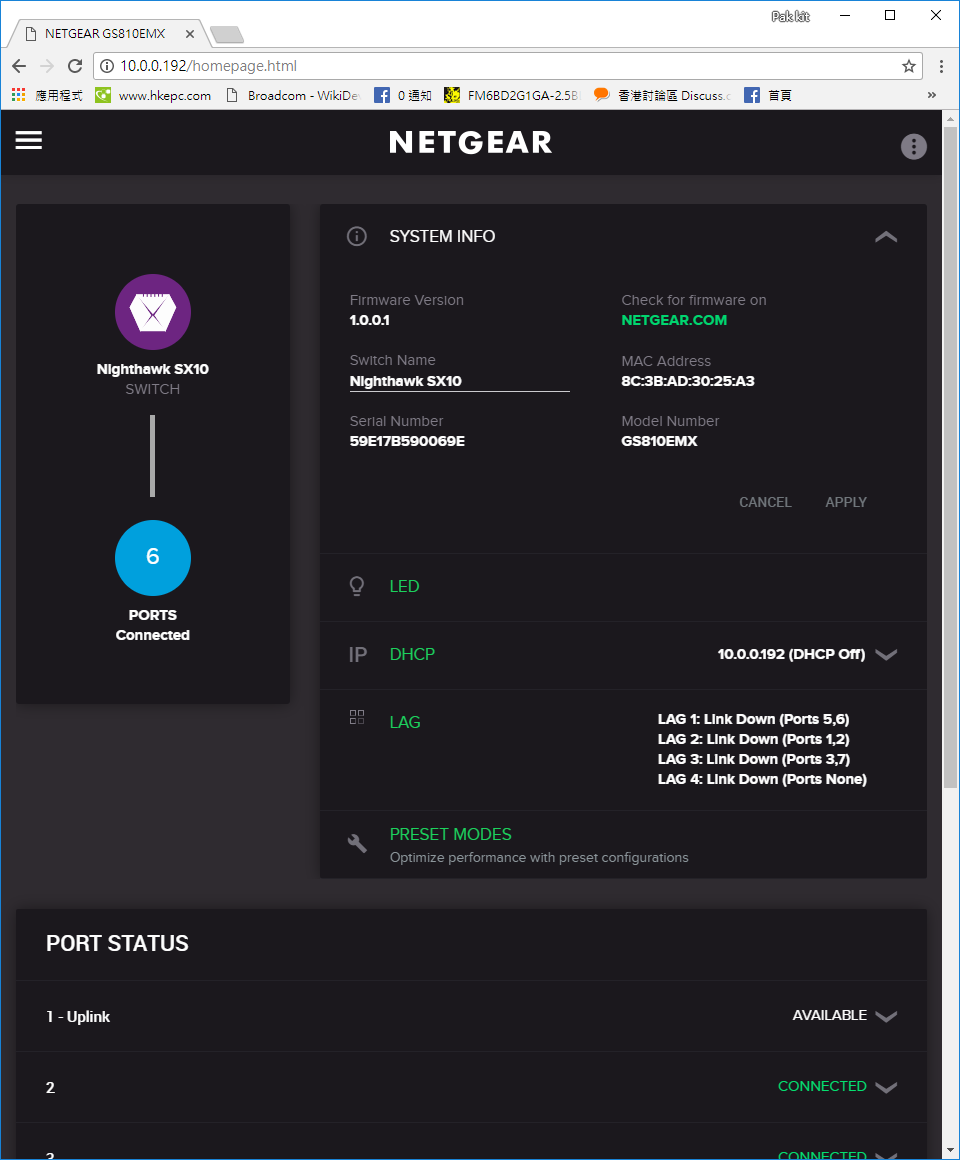Click model number GS810EMX
The height and width of the screenshot is (1160, 960).
point(659,441)
